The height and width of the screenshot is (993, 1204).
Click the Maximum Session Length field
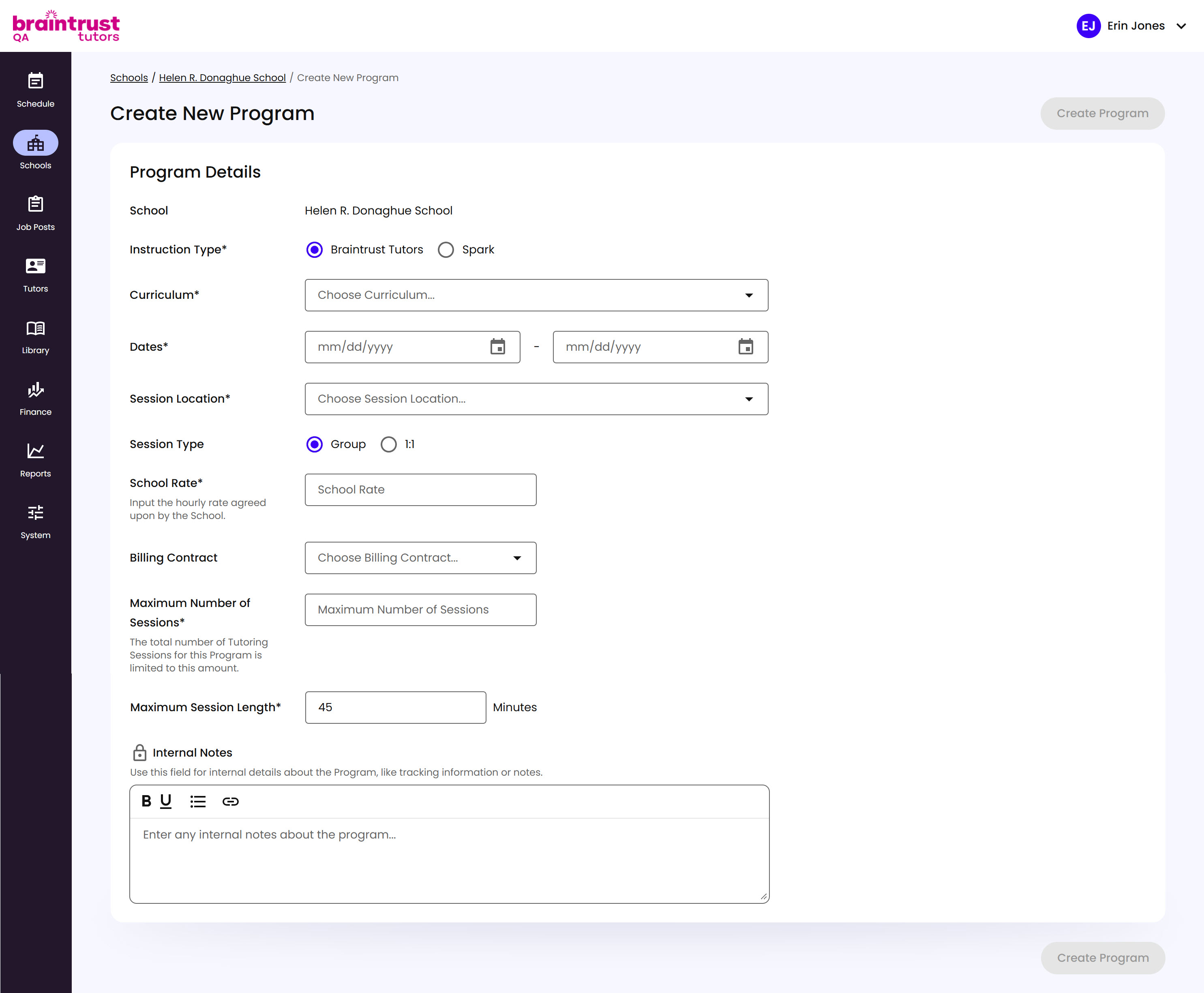pos(396,708)
